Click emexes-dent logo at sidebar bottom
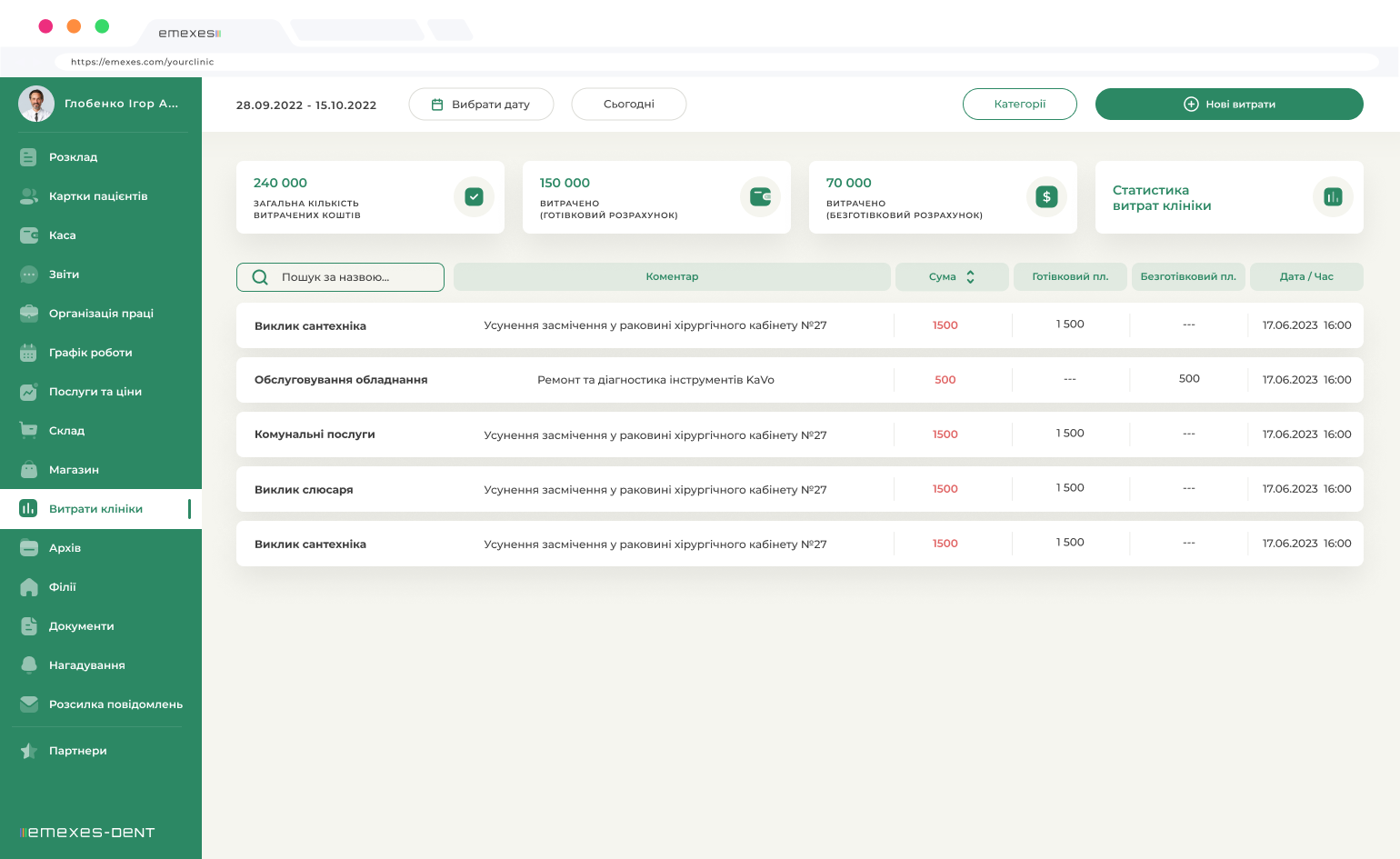Viewport: 1400px width, 859px height. click(87, 833)
